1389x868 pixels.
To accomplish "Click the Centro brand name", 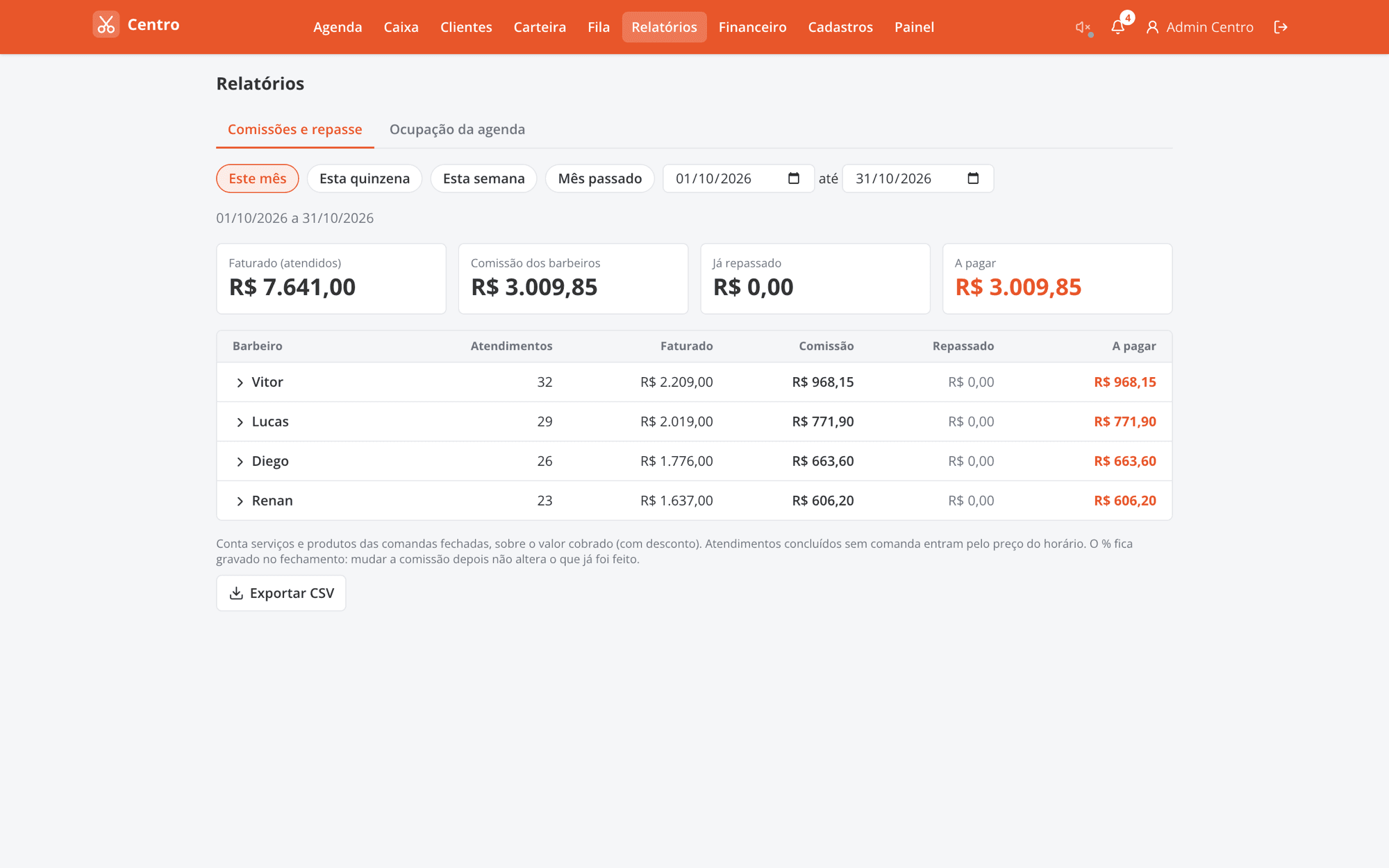I will [x=153, y=25].
